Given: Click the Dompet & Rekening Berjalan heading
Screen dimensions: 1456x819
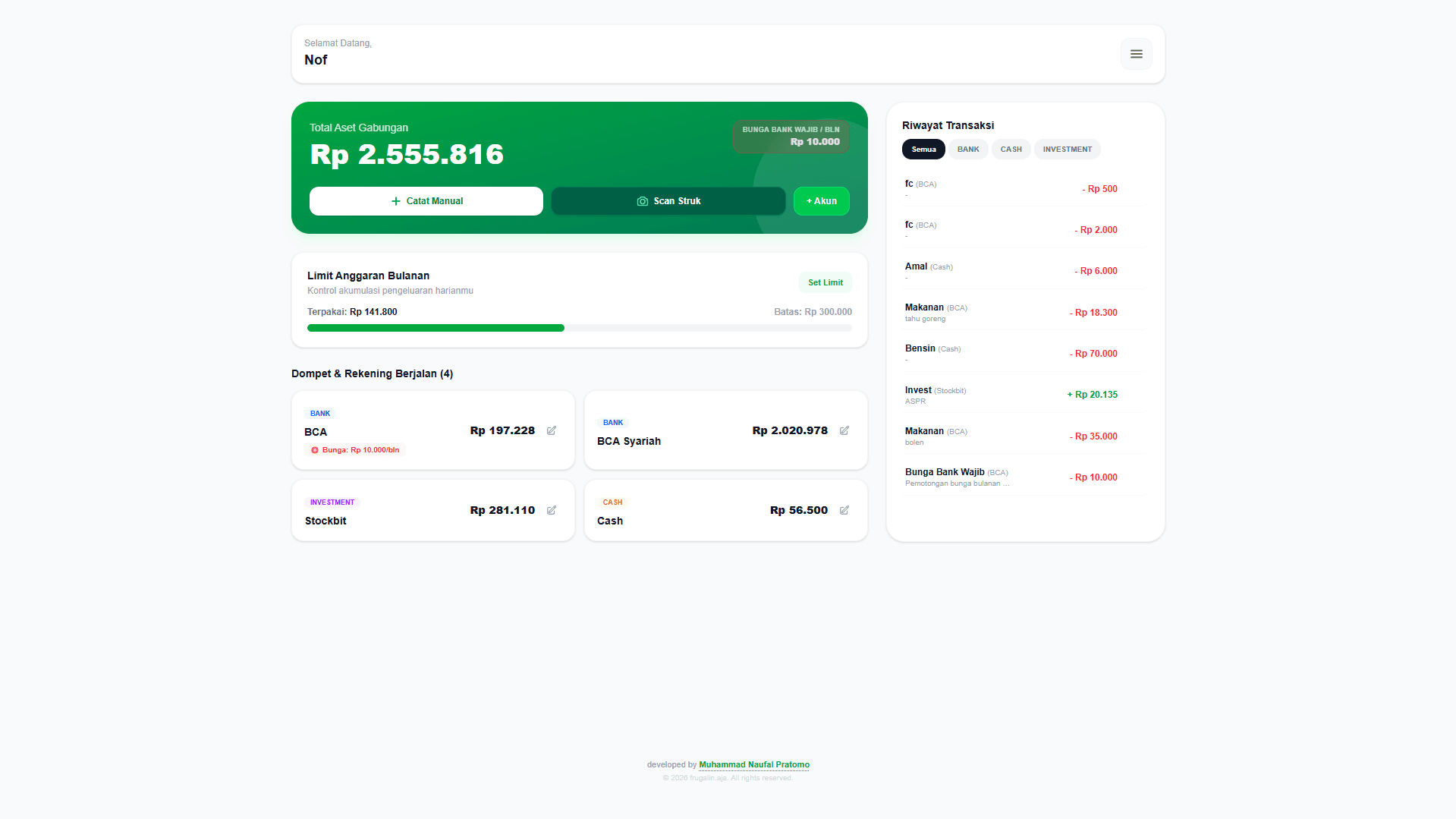Looking at the screenshot, I should (x=372, y=373).
